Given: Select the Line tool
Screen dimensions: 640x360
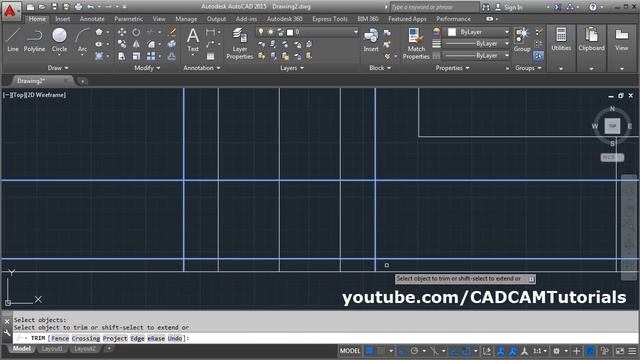Looking at the screenshot, I should click(13, 40).
